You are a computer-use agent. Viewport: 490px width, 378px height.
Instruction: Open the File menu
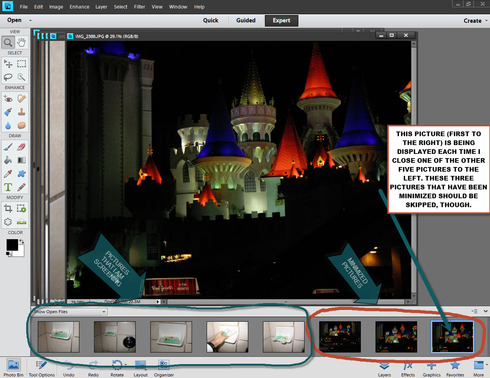click(23, 7)
